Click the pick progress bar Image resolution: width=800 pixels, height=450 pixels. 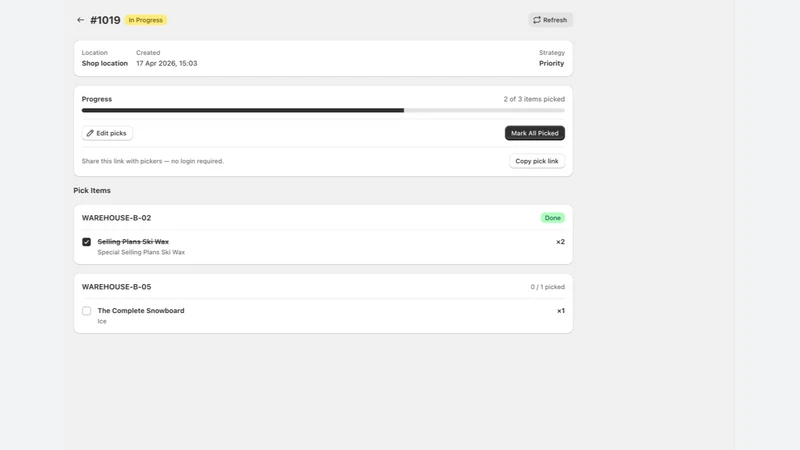(x=323, y=110)
